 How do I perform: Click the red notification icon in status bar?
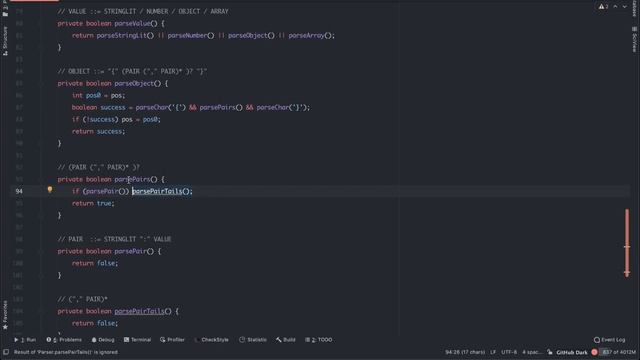point(594,352)
